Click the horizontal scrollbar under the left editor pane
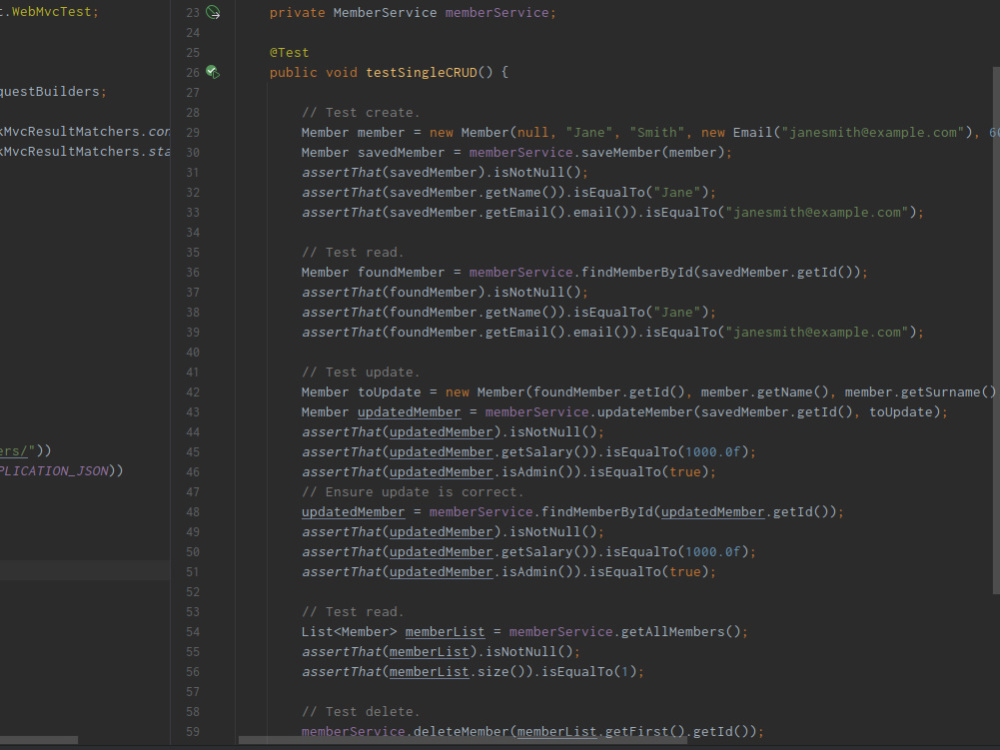 pos(39,740)
